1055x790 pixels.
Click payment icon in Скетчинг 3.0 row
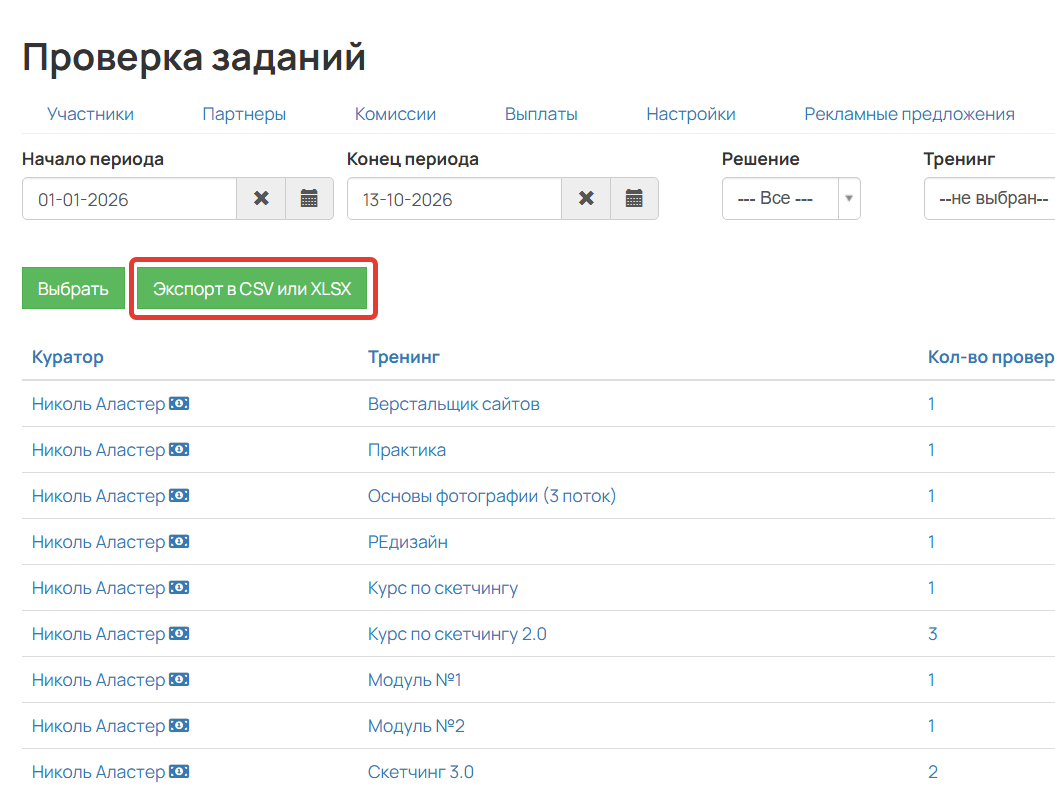click(179, 771)
